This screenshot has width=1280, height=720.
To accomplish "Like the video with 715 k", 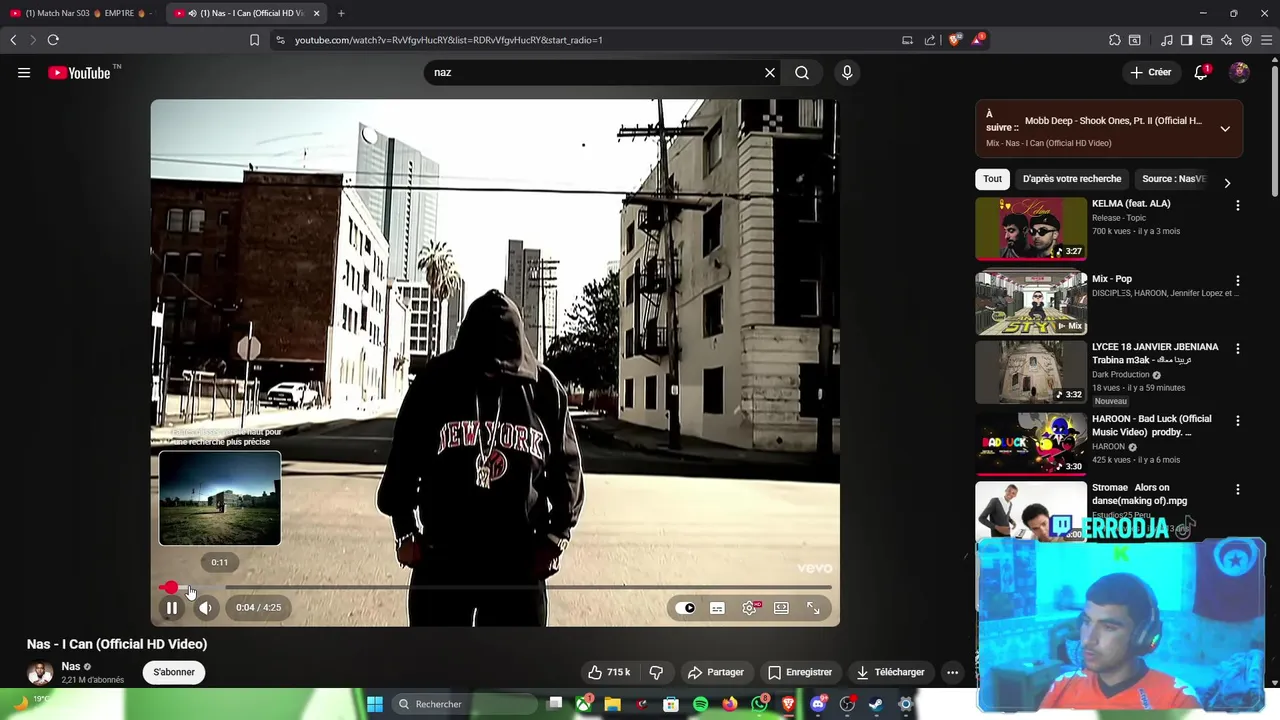I will pyautogui.click(x=608, y=673).
